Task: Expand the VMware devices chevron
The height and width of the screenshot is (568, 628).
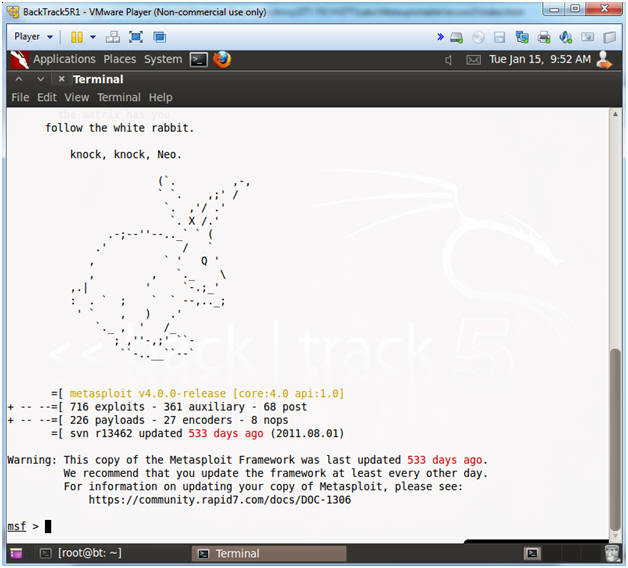Action: [x=440, y=37]
